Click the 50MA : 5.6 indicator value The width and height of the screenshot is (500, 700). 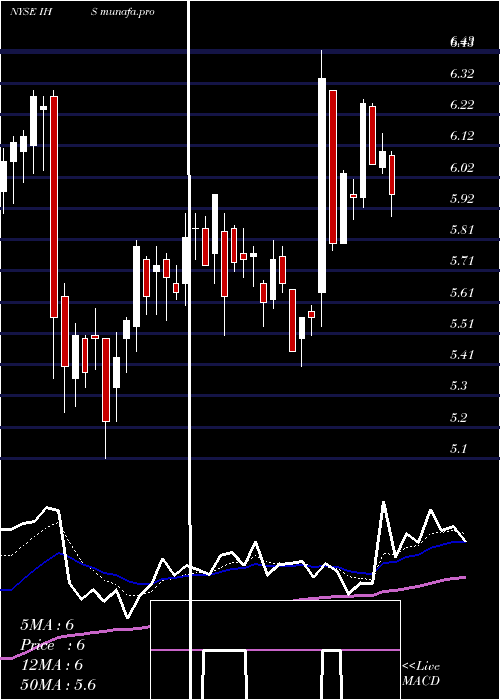click(x=58, y=685)
